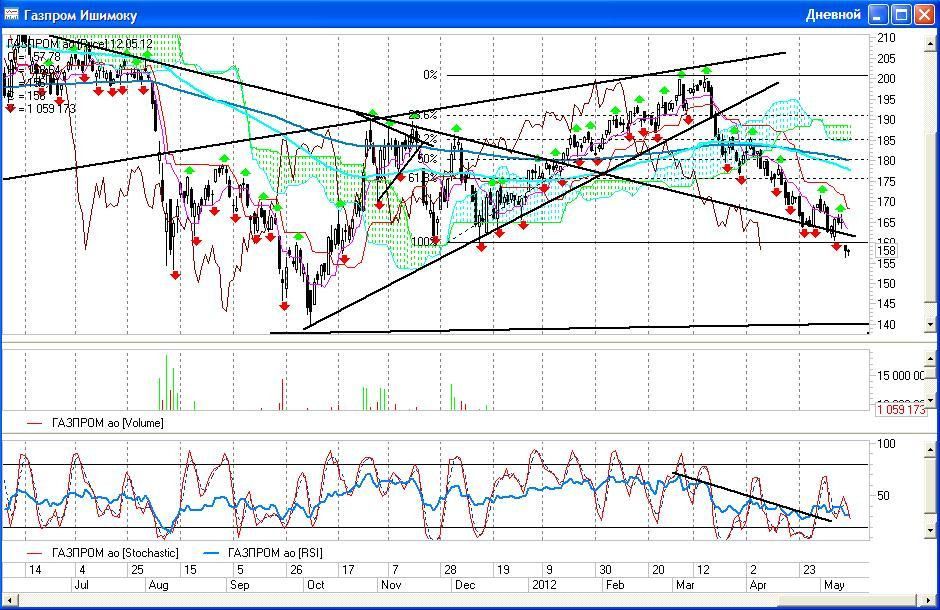Screen dimensions: 940x610
Task: Click the 2012 year label on time axis
Action: (544, 585)
